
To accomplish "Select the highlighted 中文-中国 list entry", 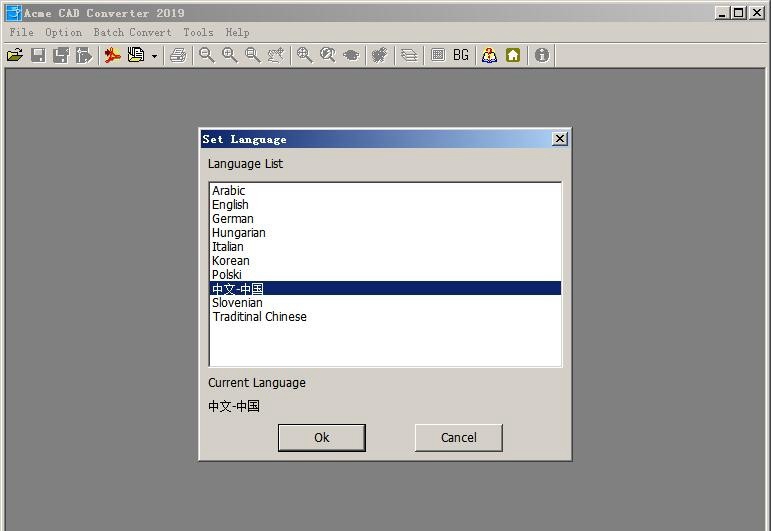I will 385,288.
